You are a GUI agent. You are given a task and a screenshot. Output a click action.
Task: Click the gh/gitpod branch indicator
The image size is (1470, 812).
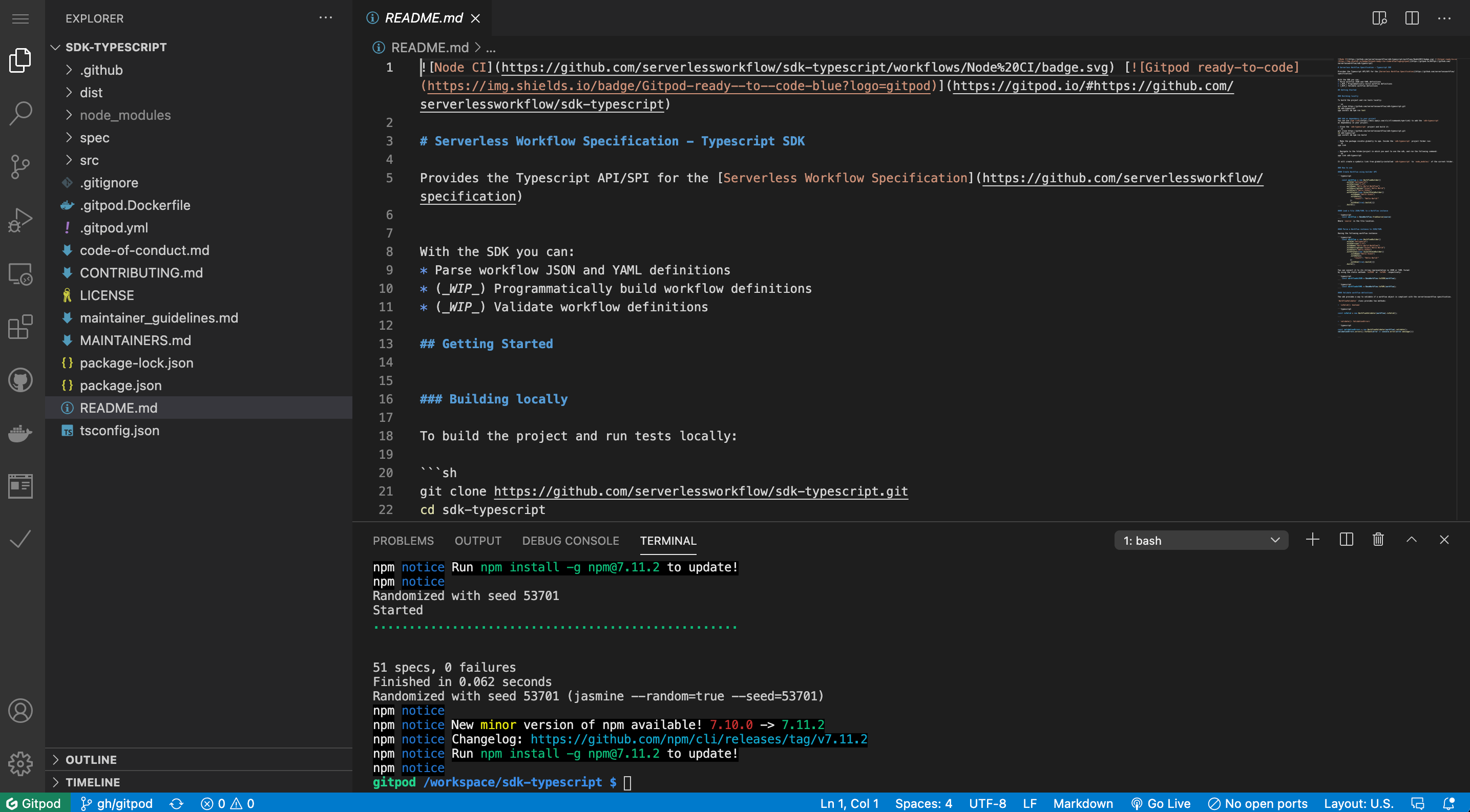pos(117,803)
